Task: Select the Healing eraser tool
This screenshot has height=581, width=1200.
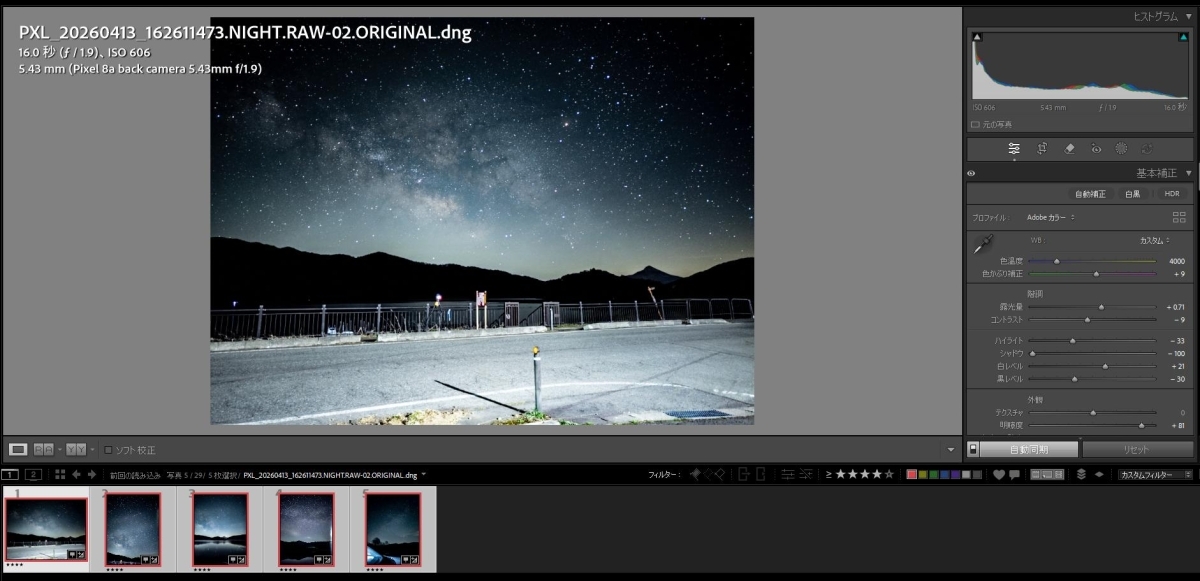Action: tap(1069, 148)
